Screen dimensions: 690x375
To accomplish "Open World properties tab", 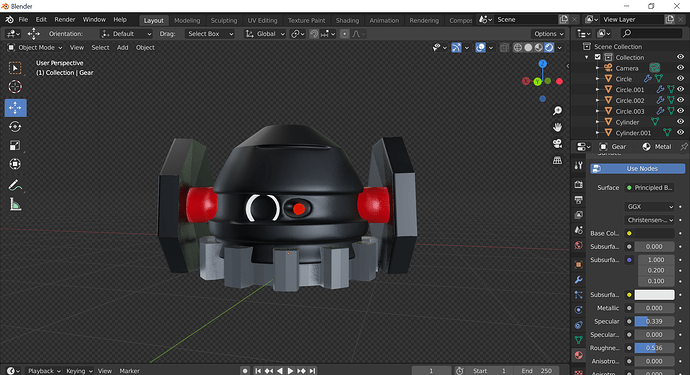I will tap(579, 245).
